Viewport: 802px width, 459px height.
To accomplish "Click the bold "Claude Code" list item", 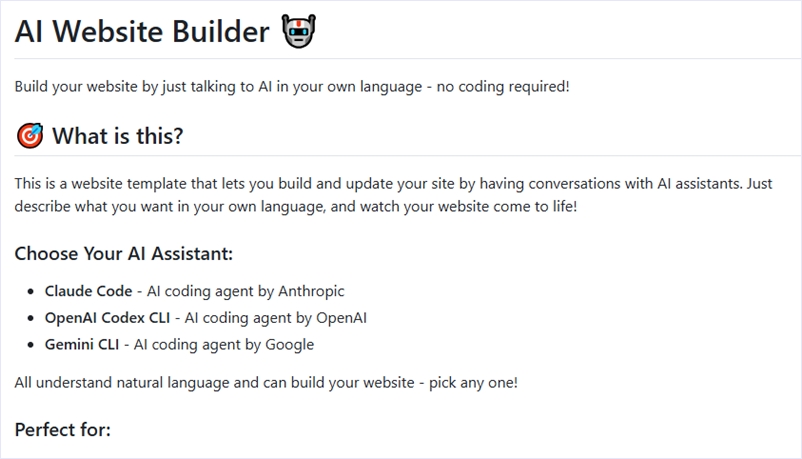I will 88,291.
